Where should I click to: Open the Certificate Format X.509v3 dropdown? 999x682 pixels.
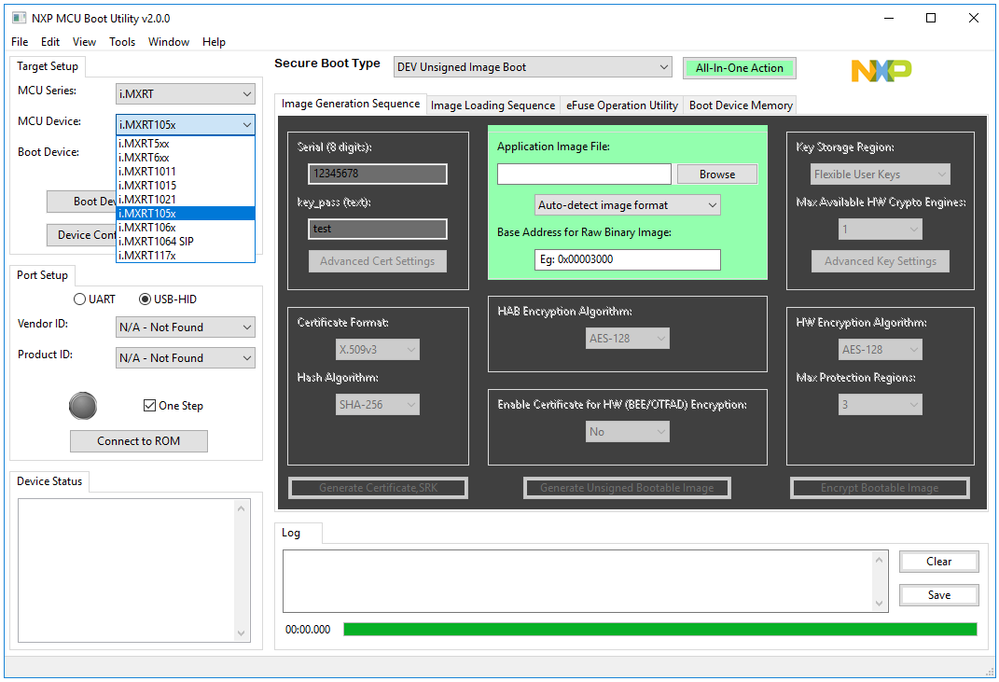coord(377,349)
